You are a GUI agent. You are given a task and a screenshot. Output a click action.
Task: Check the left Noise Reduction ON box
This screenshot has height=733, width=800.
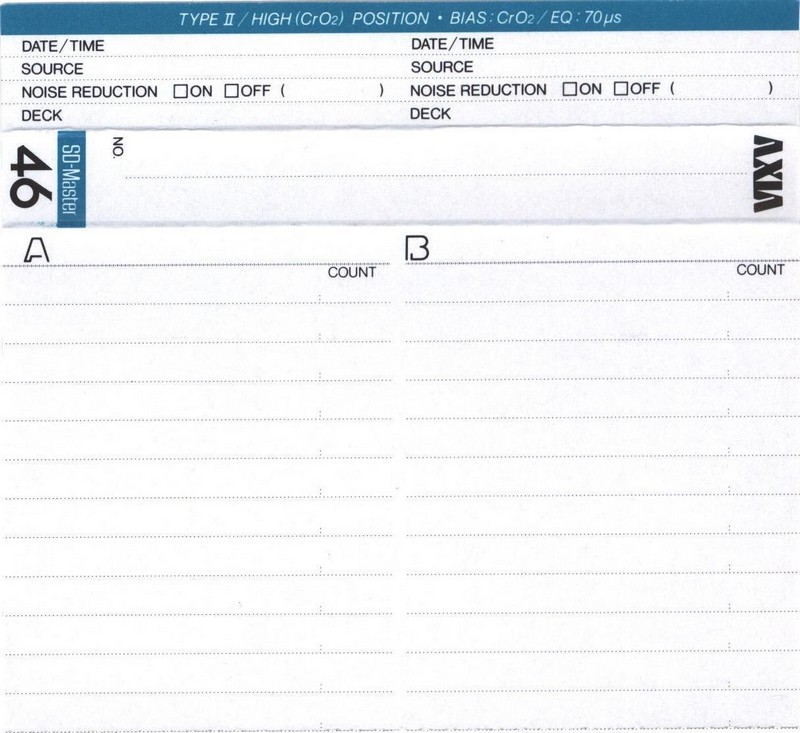(181, 91)
